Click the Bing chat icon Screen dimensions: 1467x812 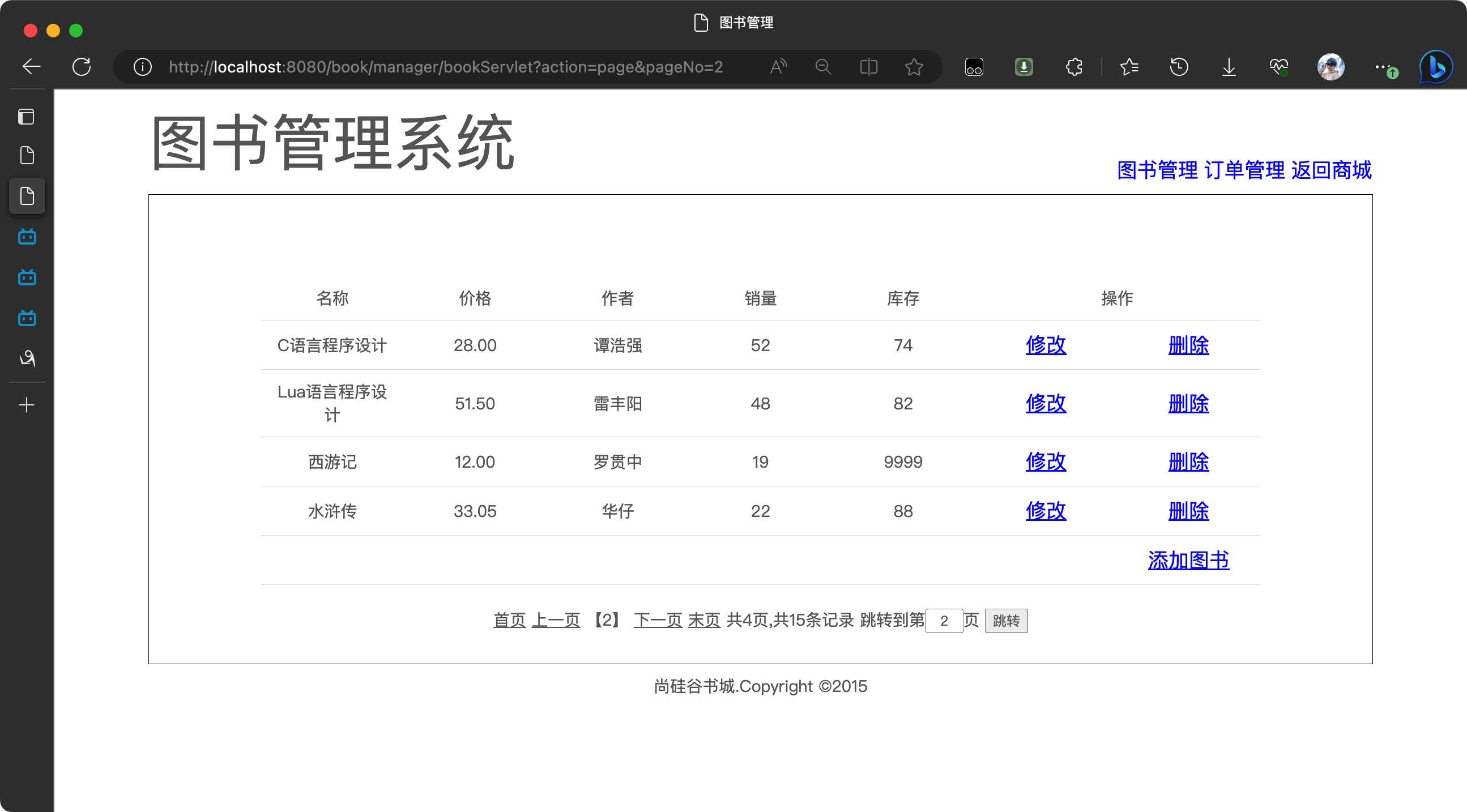[x=1436, y=68]
